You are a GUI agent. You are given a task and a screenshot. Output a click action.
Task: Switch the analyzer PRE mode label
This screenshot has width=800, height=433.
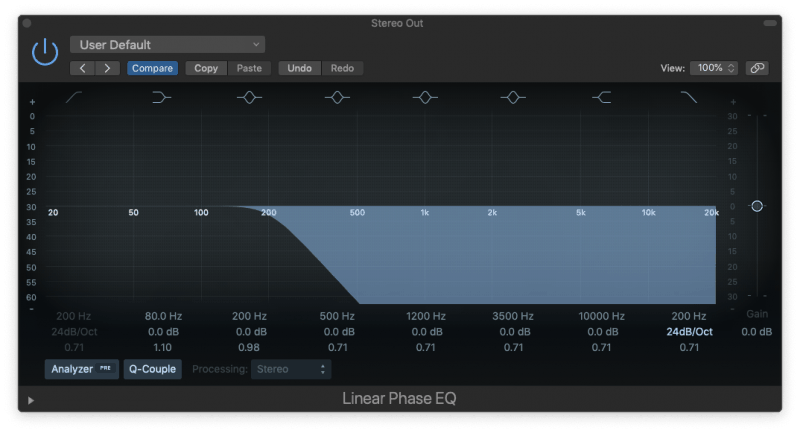click(x=105, y=368)
